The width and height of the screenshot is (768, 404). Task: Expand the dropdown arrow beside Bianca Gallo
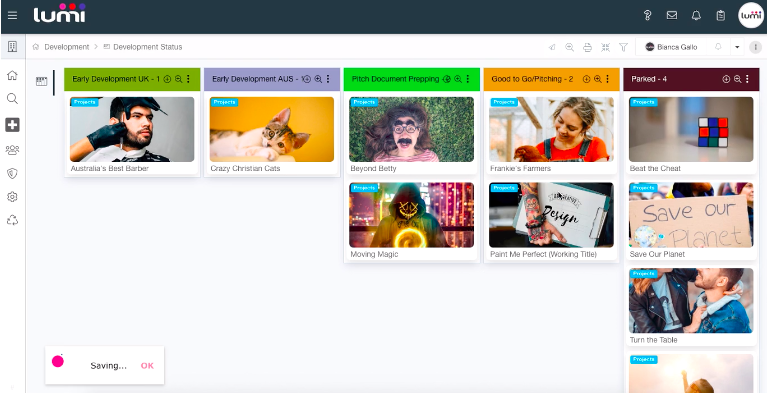click(737, 47)
